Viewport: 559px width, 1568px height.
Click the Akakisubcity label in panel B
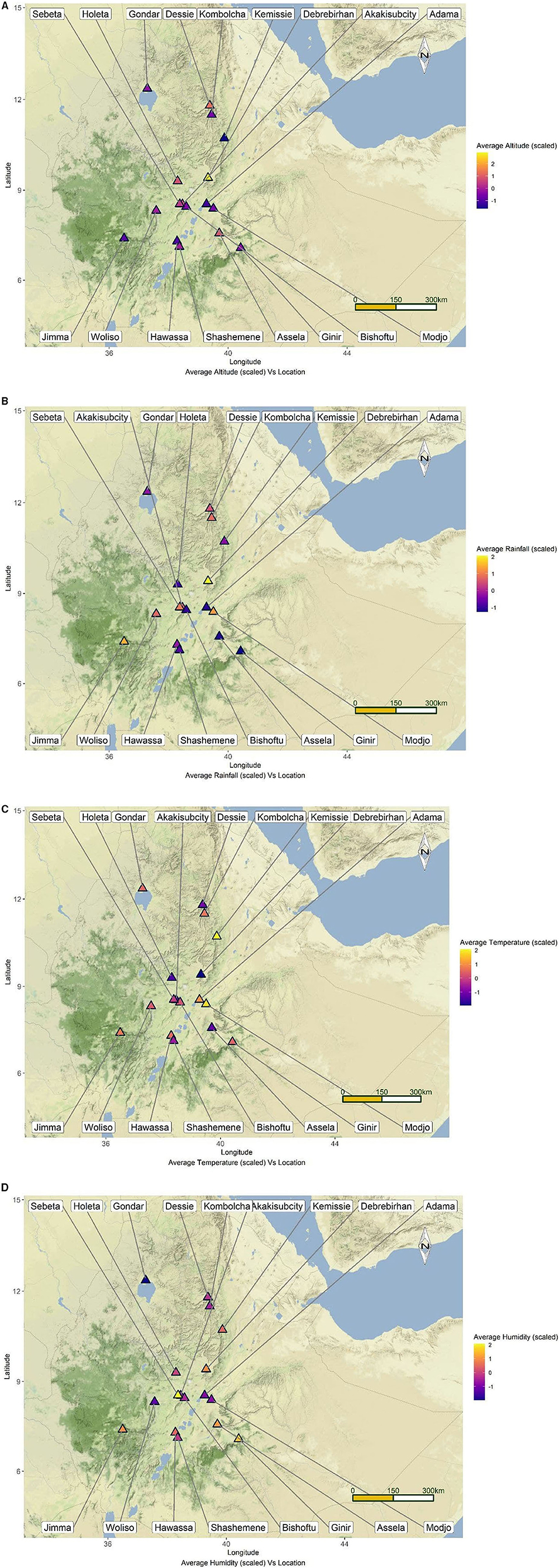point(102,417)
